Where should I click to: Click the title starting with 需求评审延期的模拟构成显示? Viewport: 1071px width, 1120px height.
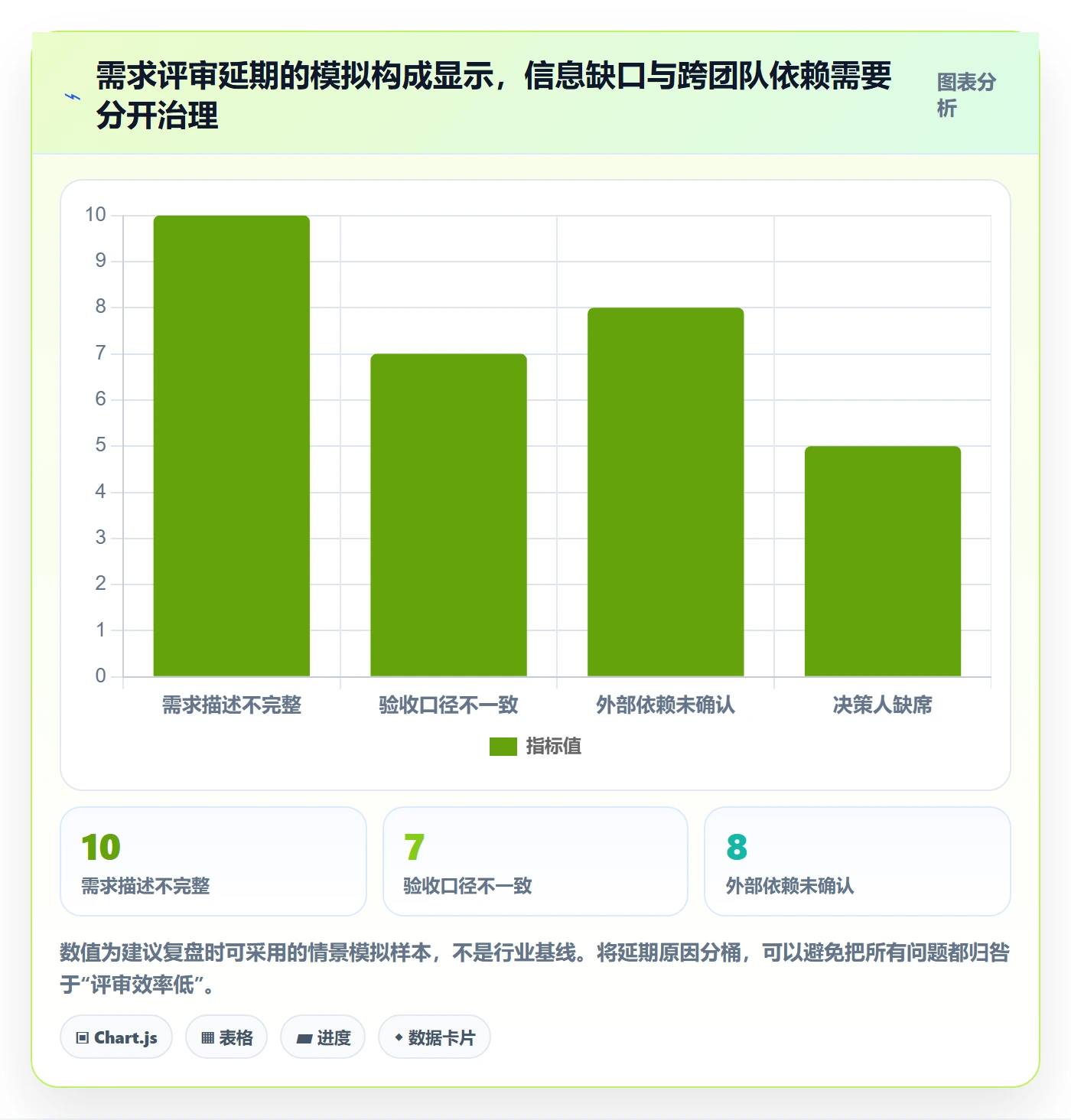[x=493, y=96]
